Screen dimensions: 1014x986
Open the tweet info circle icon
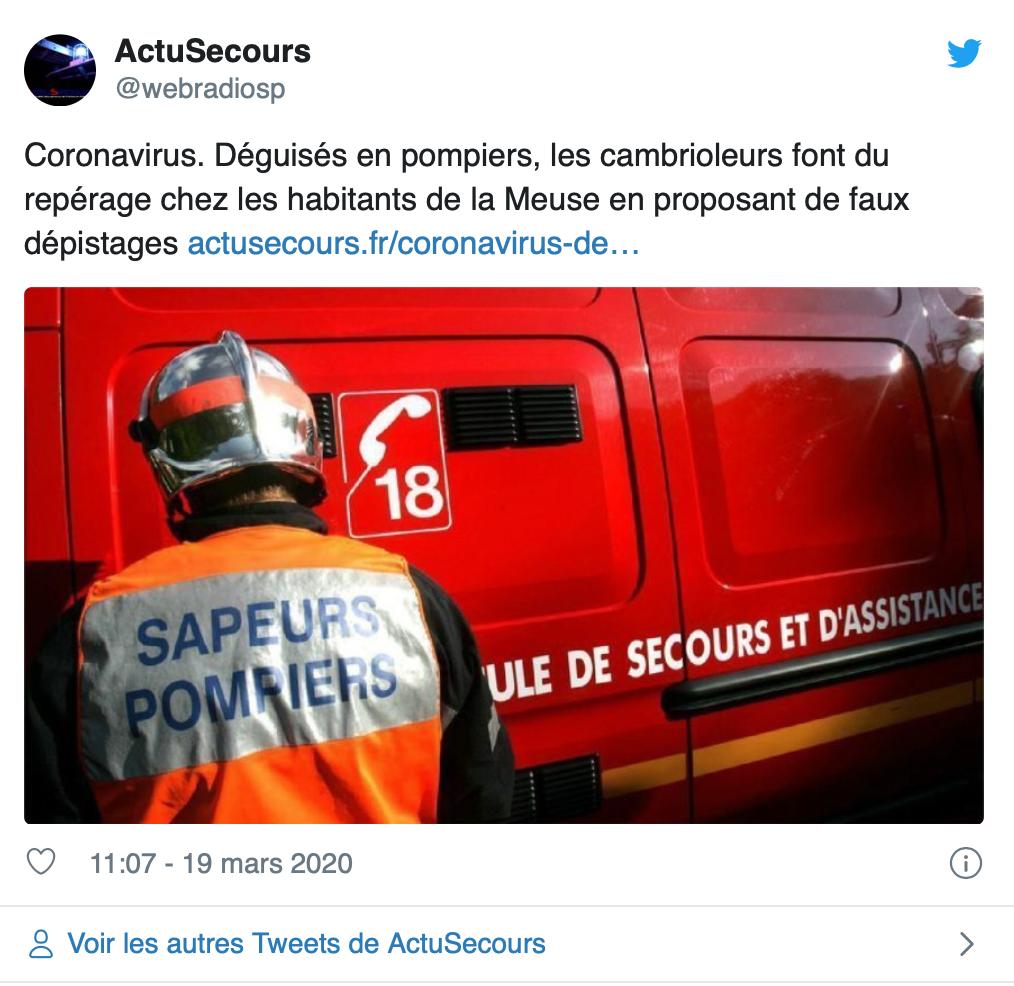[x=965, y=863]
